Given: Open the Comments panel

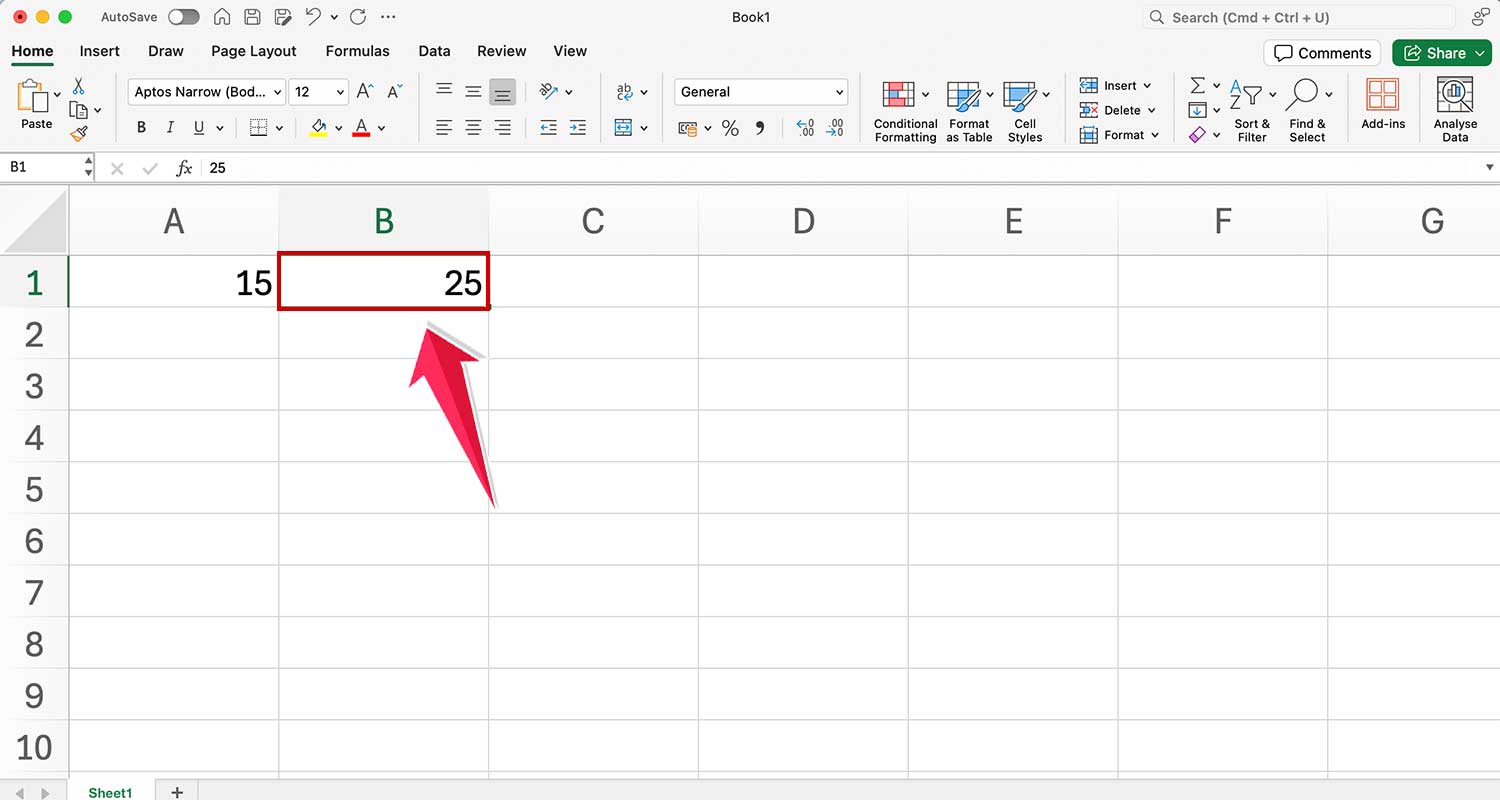Looking at the screenshot, I should pos(1322,52).
